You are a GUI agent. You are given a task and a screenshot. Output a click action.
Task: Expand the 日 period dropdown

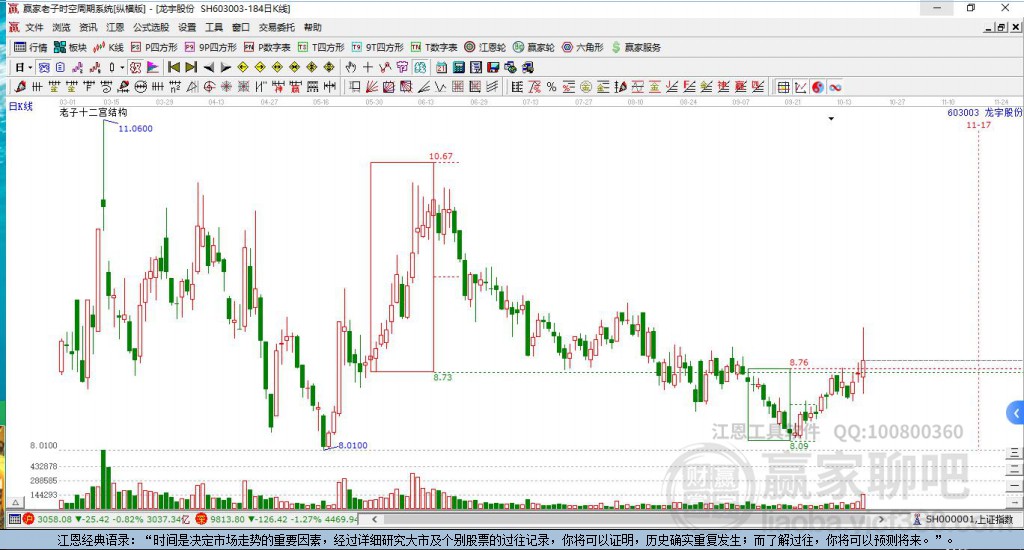(x=30, y=67)
